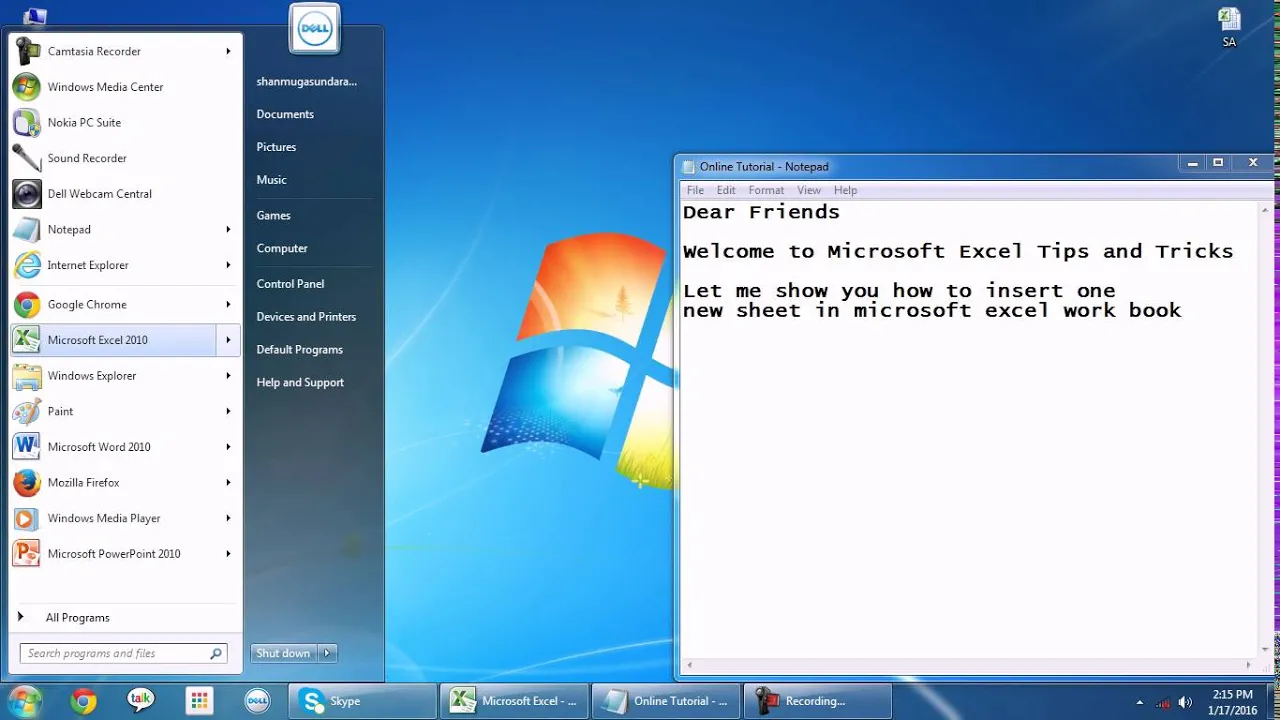Click Notepad horizontal scrollbar left arrow
Image resolution: width=1280 pixels, height=720 pixels.
(689, 665)
